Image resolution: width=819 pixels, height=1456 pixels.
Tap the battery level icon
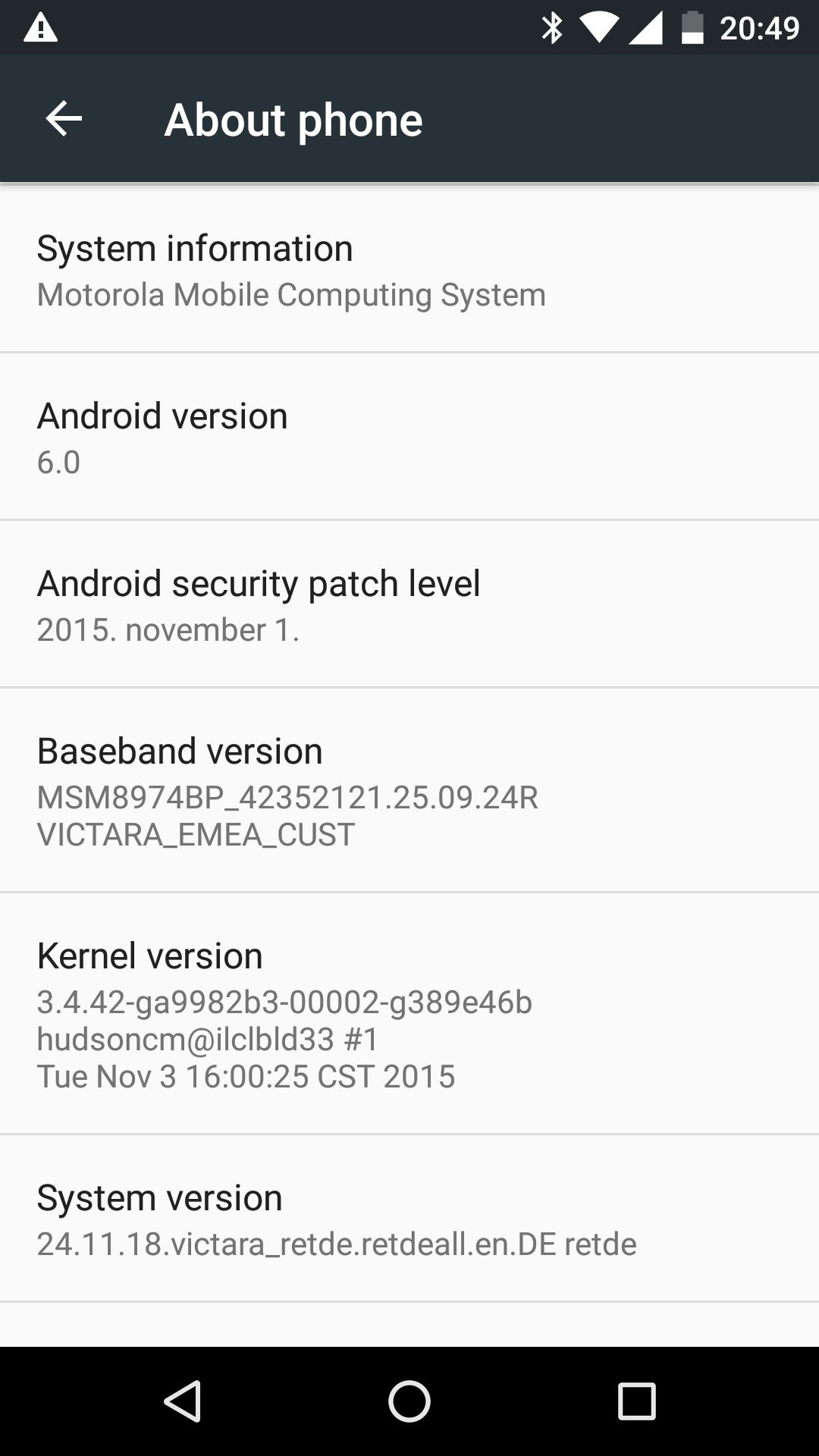(692, 28)
